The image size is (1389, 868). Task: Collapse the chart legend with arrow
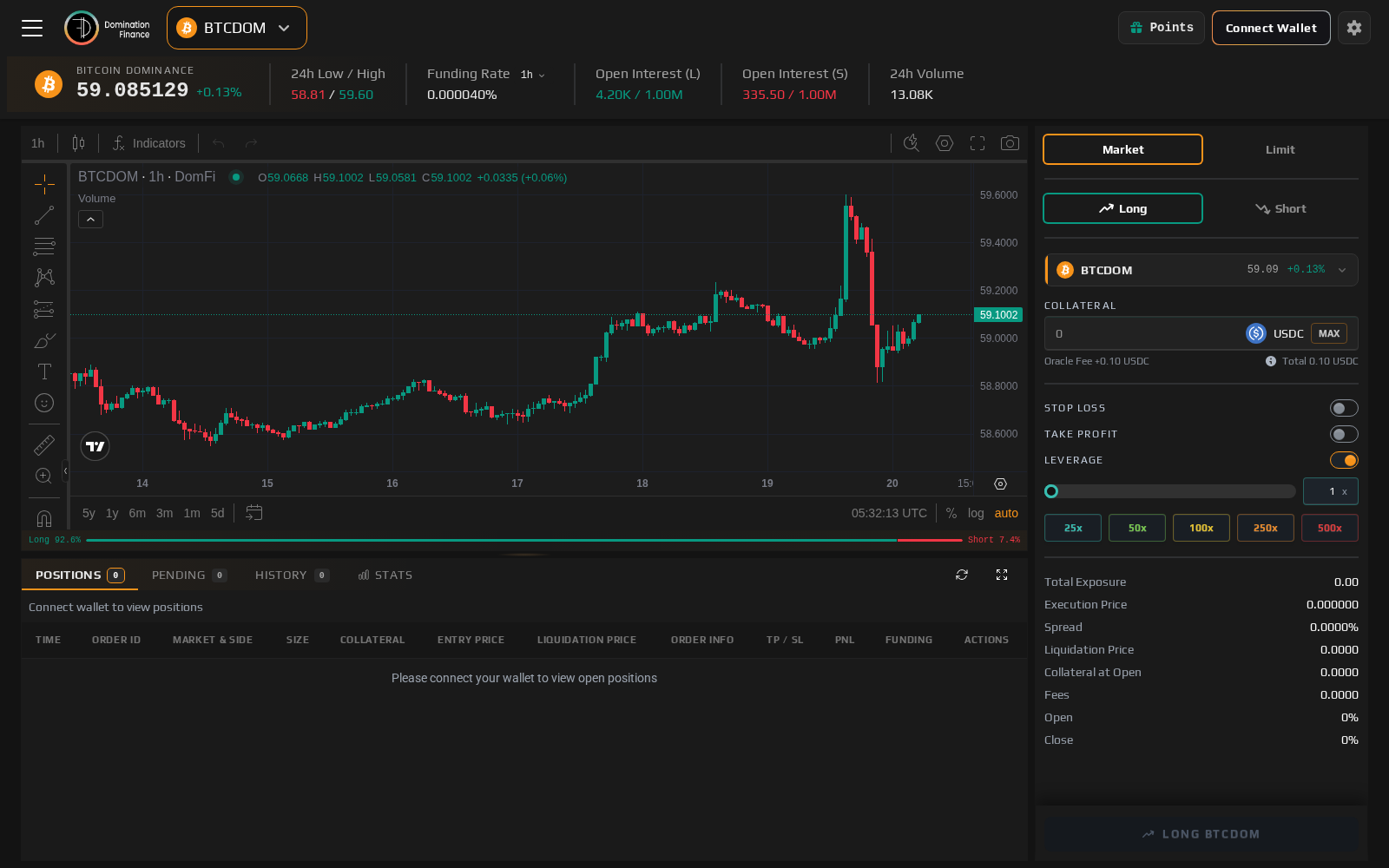[91, 220]
